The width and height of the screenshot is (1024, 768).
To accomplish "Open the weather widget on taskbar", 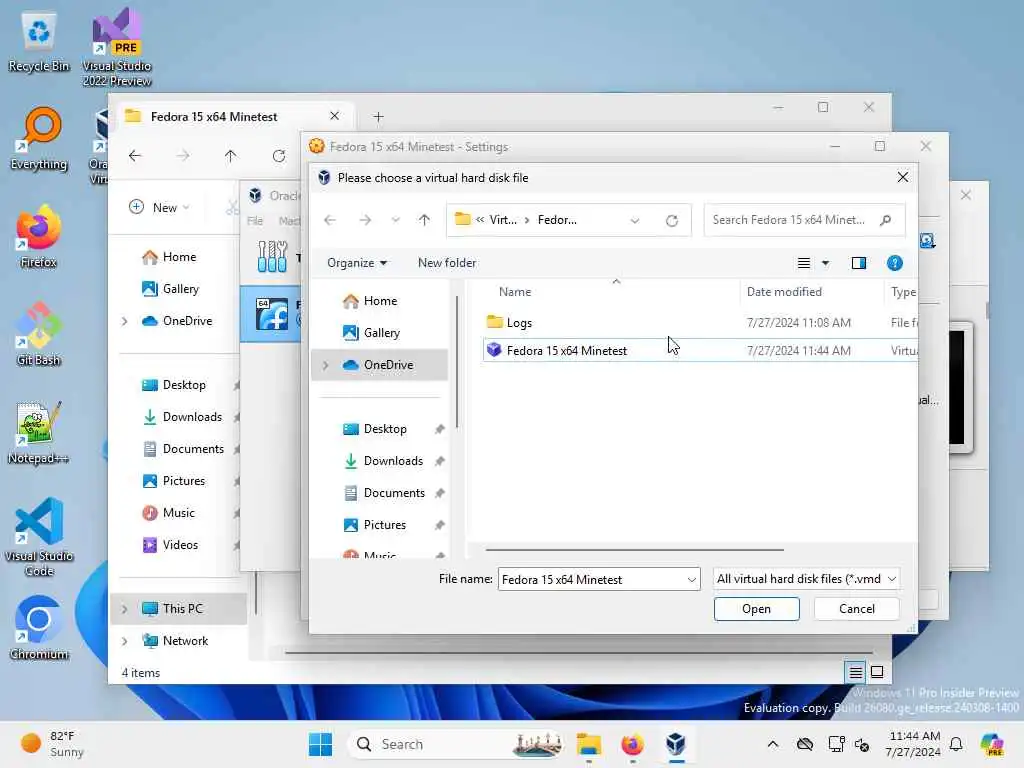I will pos(52,744).
